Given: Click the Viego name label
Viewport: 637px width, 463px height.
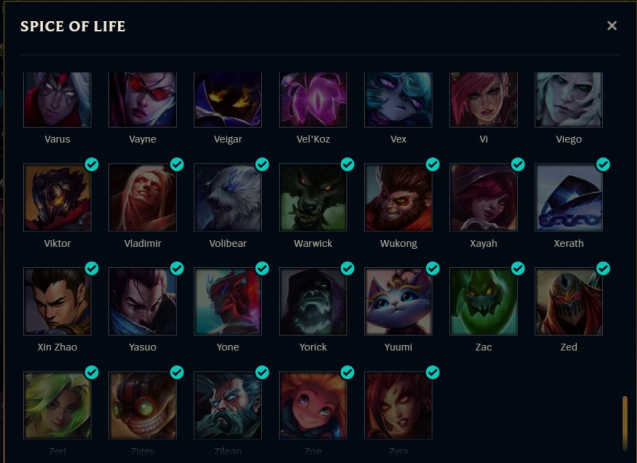Looking at the screenshot, I should pos(569,139).
